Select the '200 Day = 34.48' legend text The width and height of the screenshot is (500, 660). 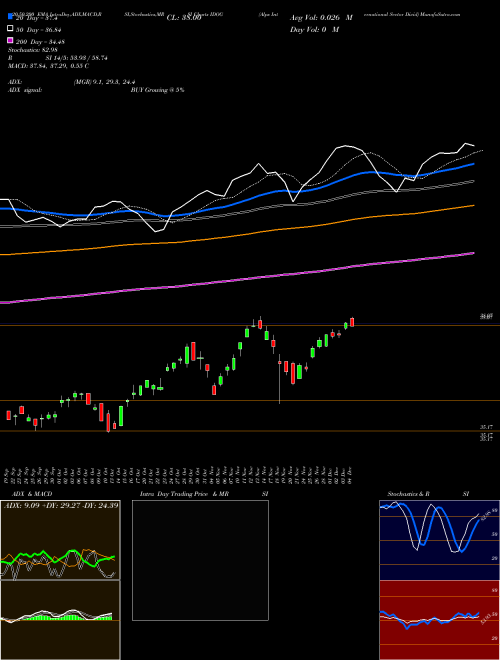[40, 41]
